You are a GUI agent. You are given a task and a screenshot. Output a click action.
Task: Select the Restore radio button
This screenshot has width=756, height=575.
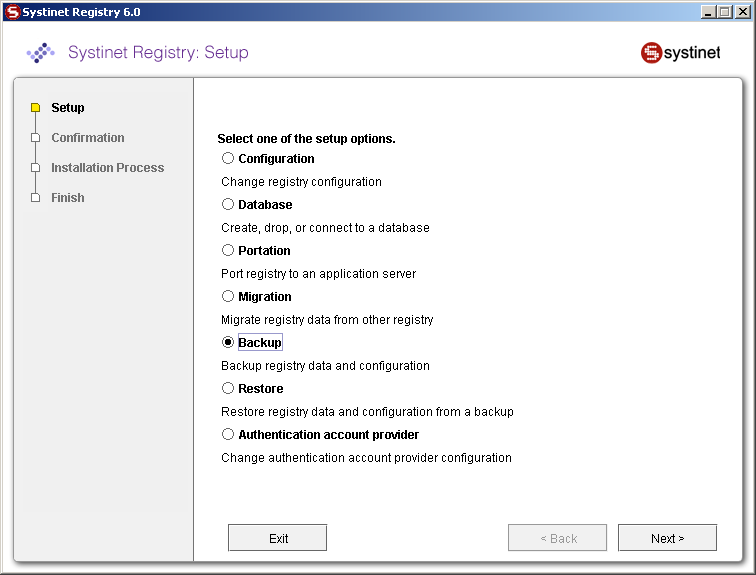tap(228, 388)
